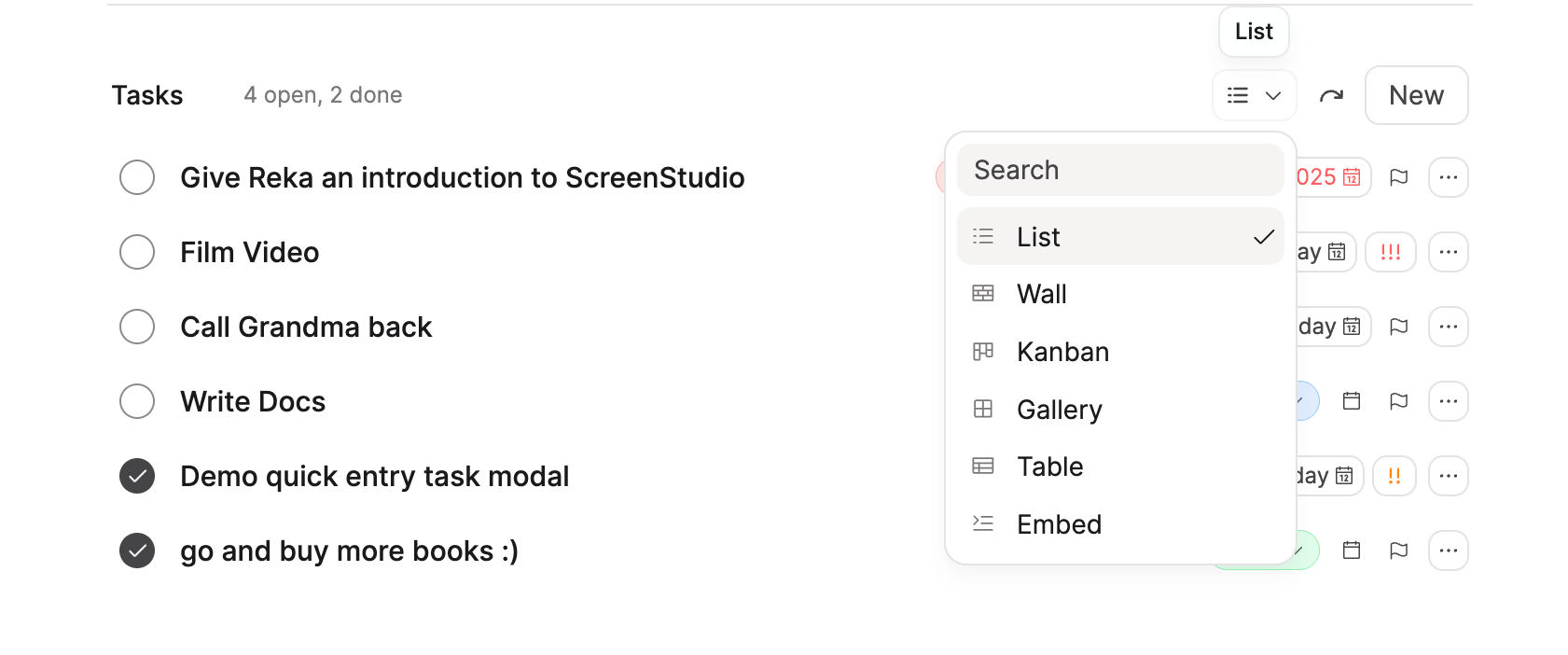
Task: Click the flag icon on the Call Grandma back row
Action: click(1398, 327)
